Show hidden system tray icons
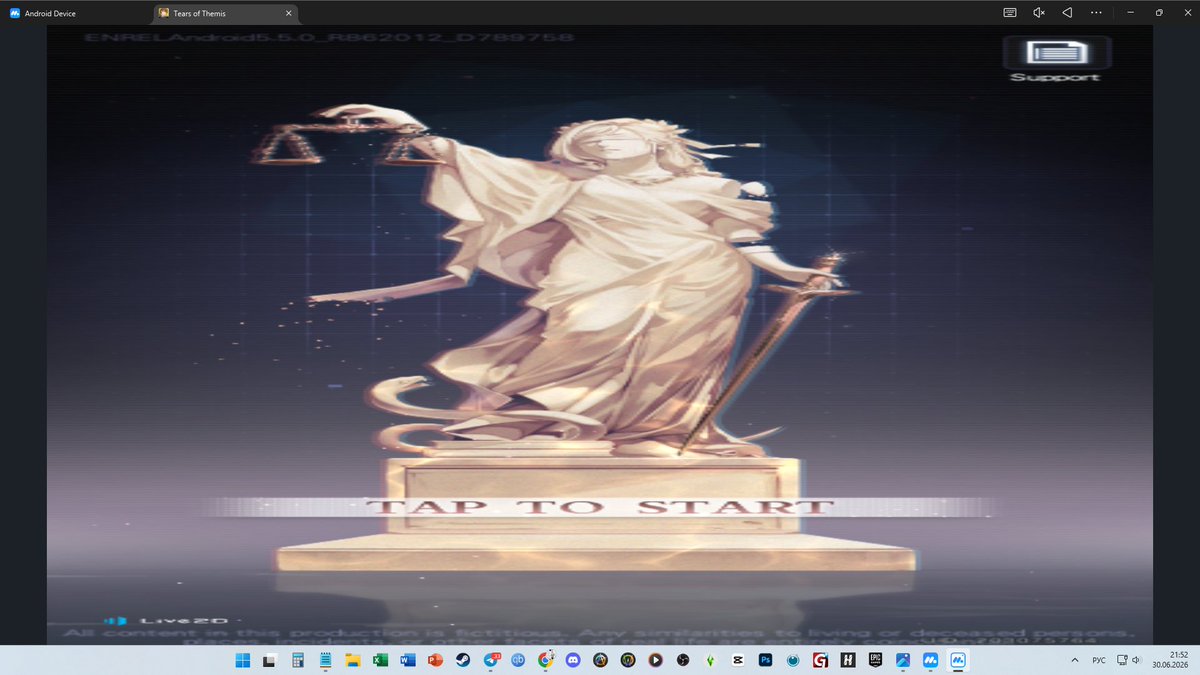Screen dimensions: 1200x675 pyautogui.click(x=1074, y=660)
